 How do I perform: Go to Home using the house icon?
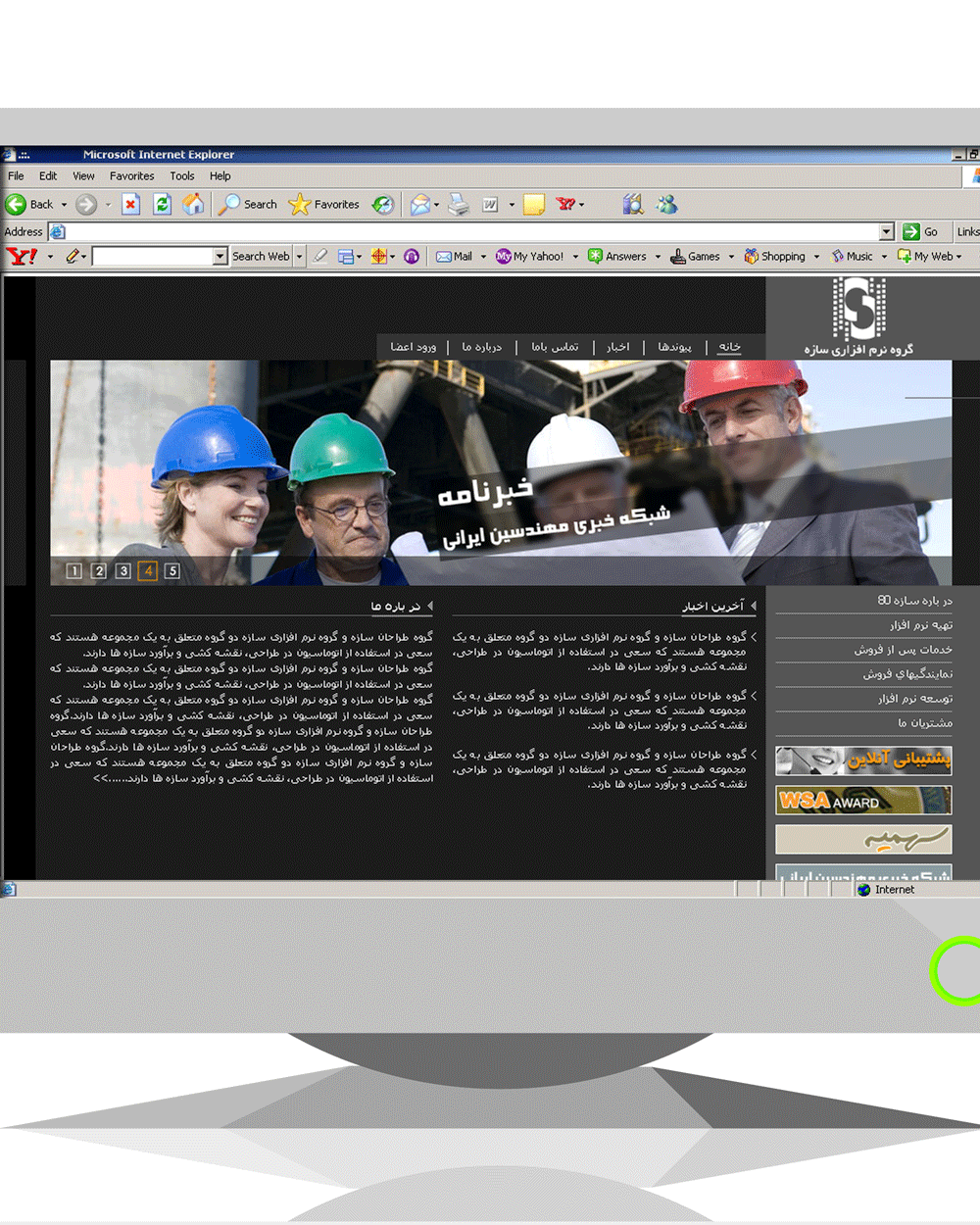[x=193, y=204]
